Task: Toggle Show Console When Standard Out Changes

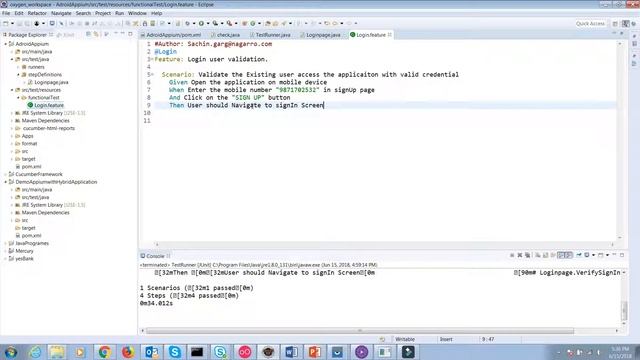Action: pyautogui.click(x=561, y=255)
